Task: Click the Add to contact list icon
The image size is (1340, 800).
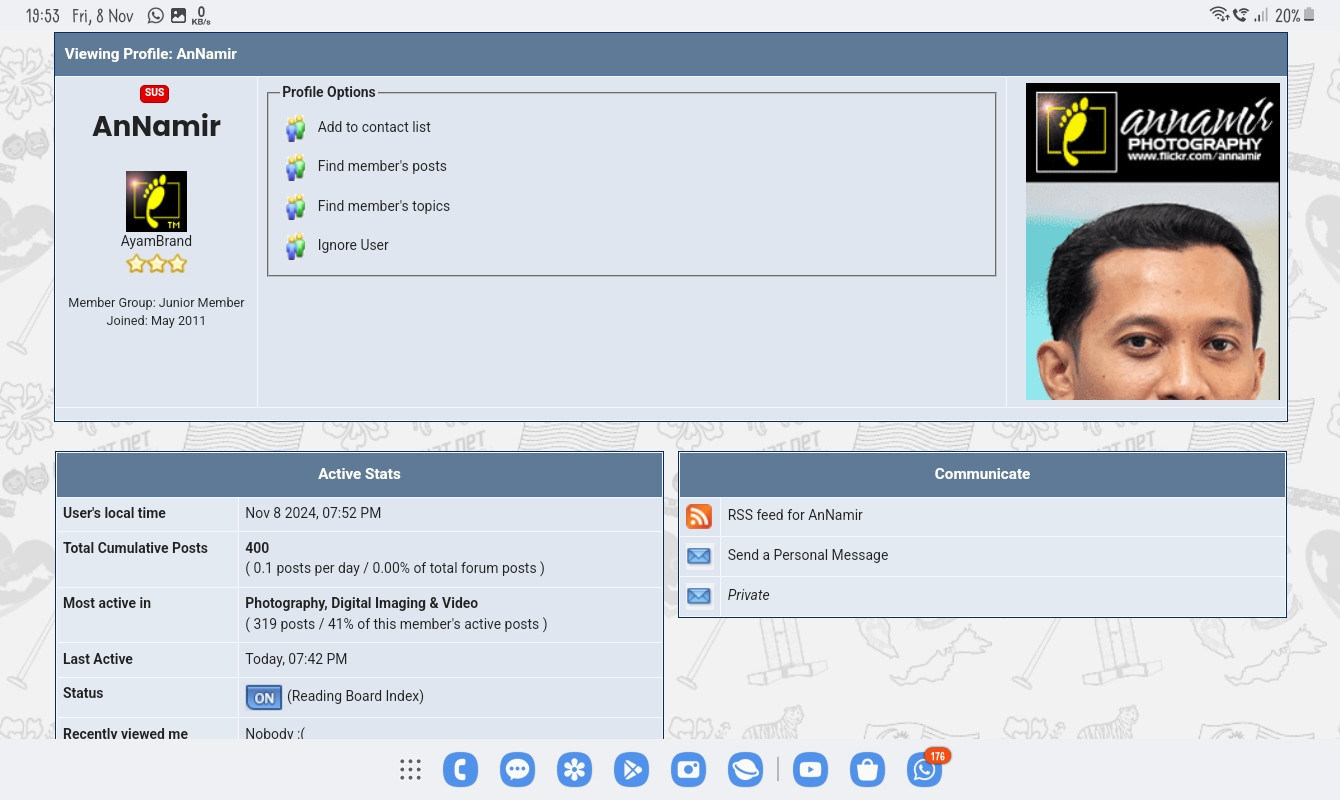Action: (x=295, y=128)
